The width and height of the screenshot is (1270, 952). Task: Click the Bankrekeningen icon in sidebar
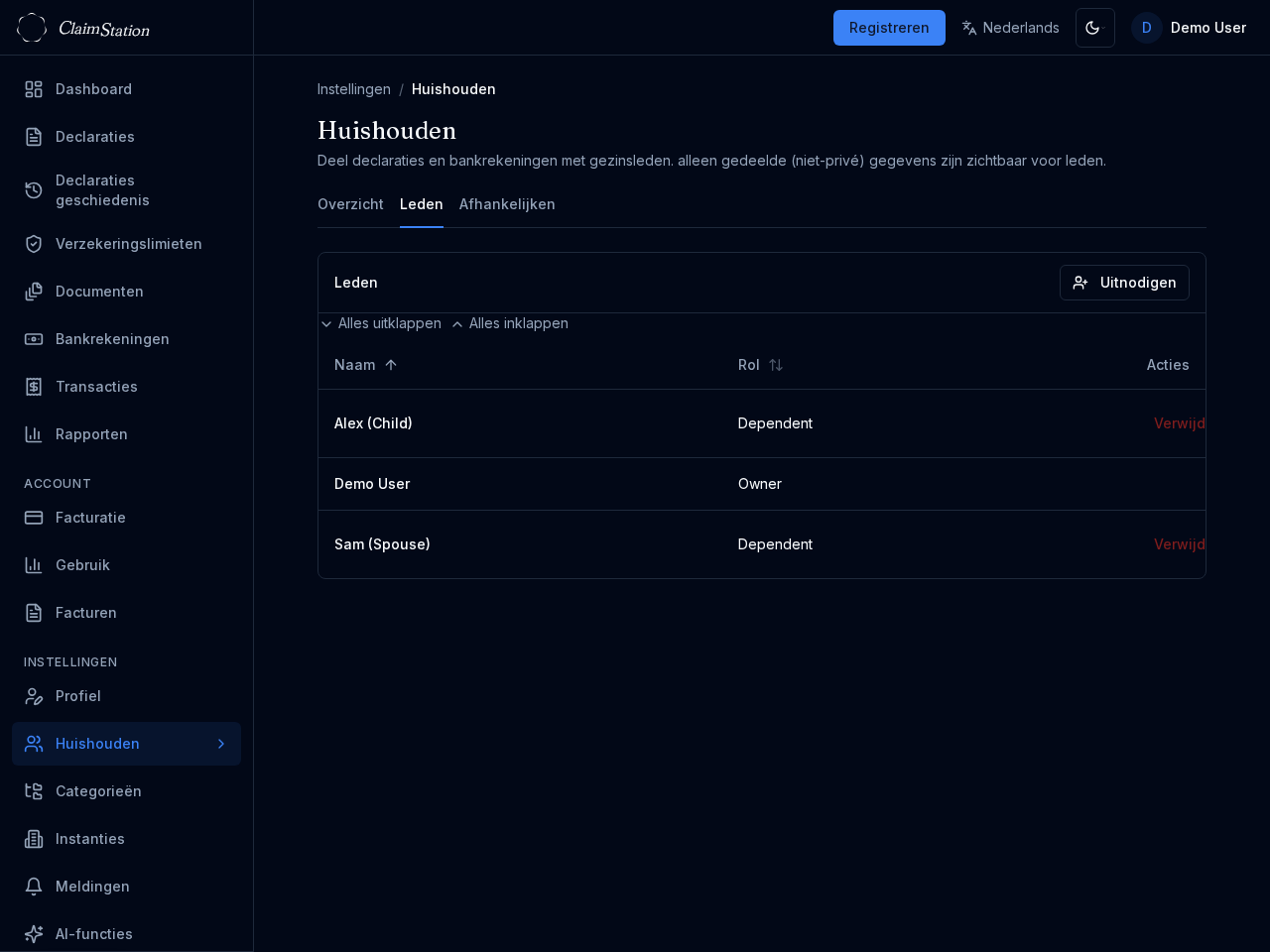point(34,339)
